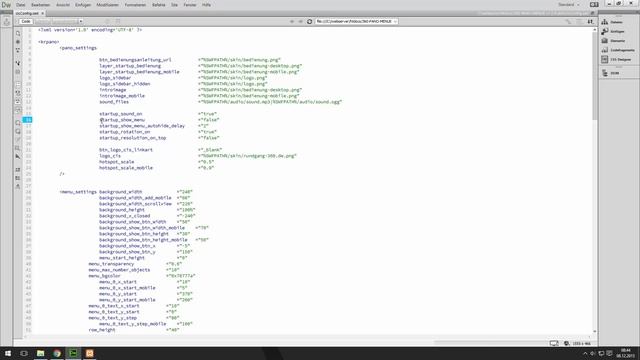640x360 pixels.
Task: Click the horizontal scrollbar below the code
Action: pyautogui.click(x=308, y=337)
